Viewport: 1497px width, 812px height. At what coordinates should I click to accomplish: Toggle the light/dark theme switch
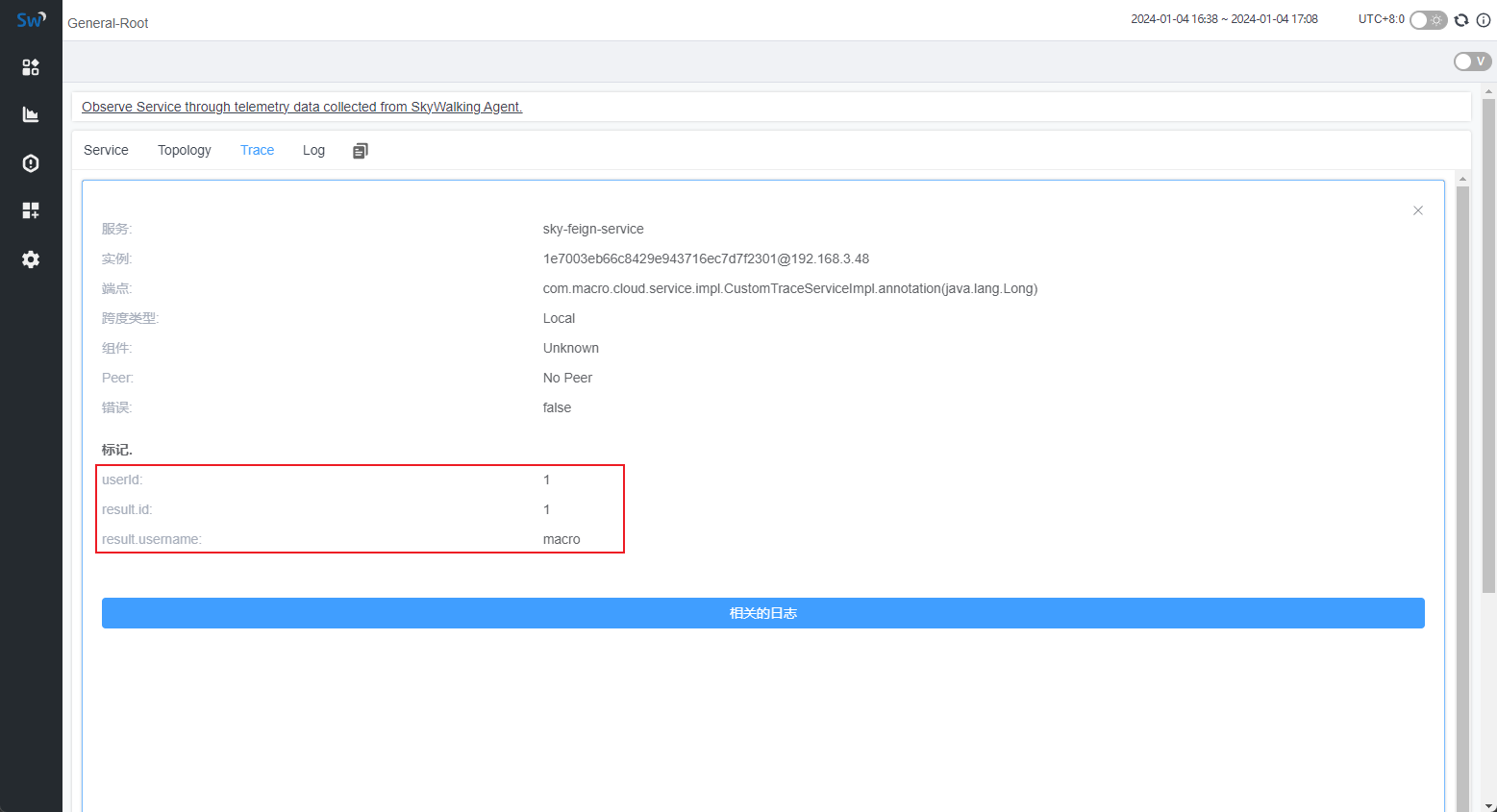click(x=1428, y=20)
